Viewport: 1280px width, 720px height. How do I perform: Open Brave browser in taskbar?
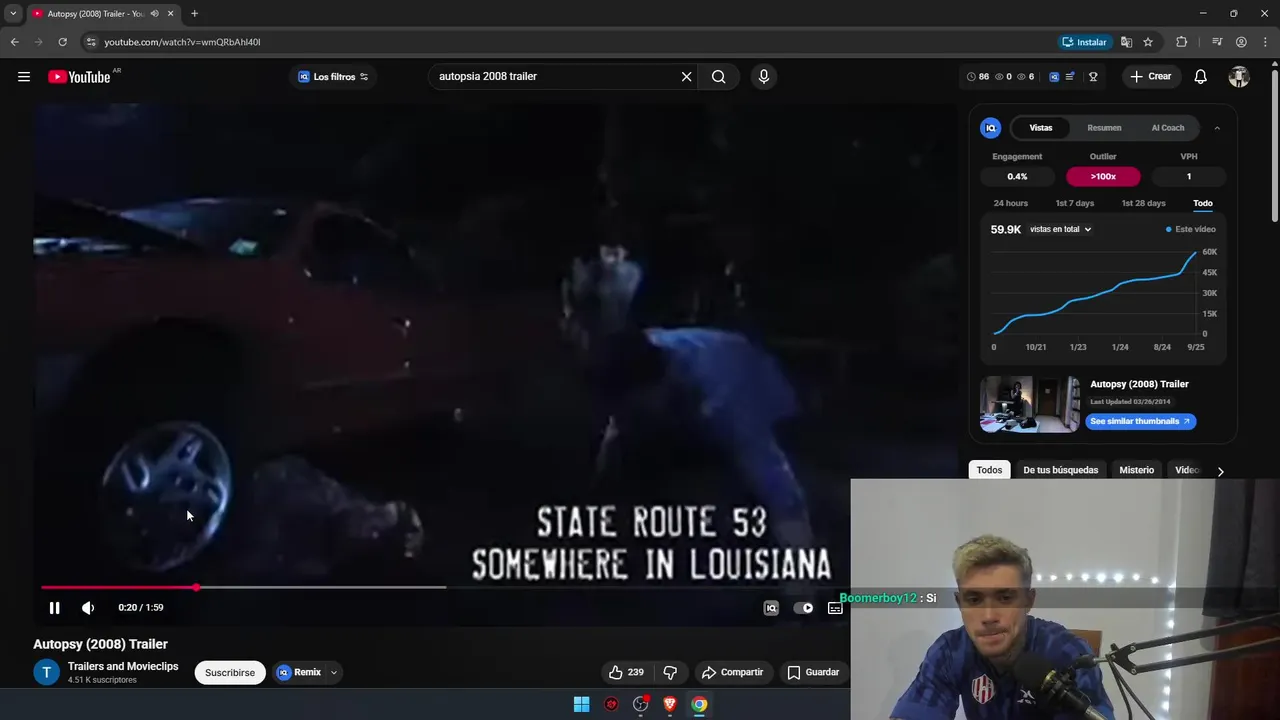(670, 704)
